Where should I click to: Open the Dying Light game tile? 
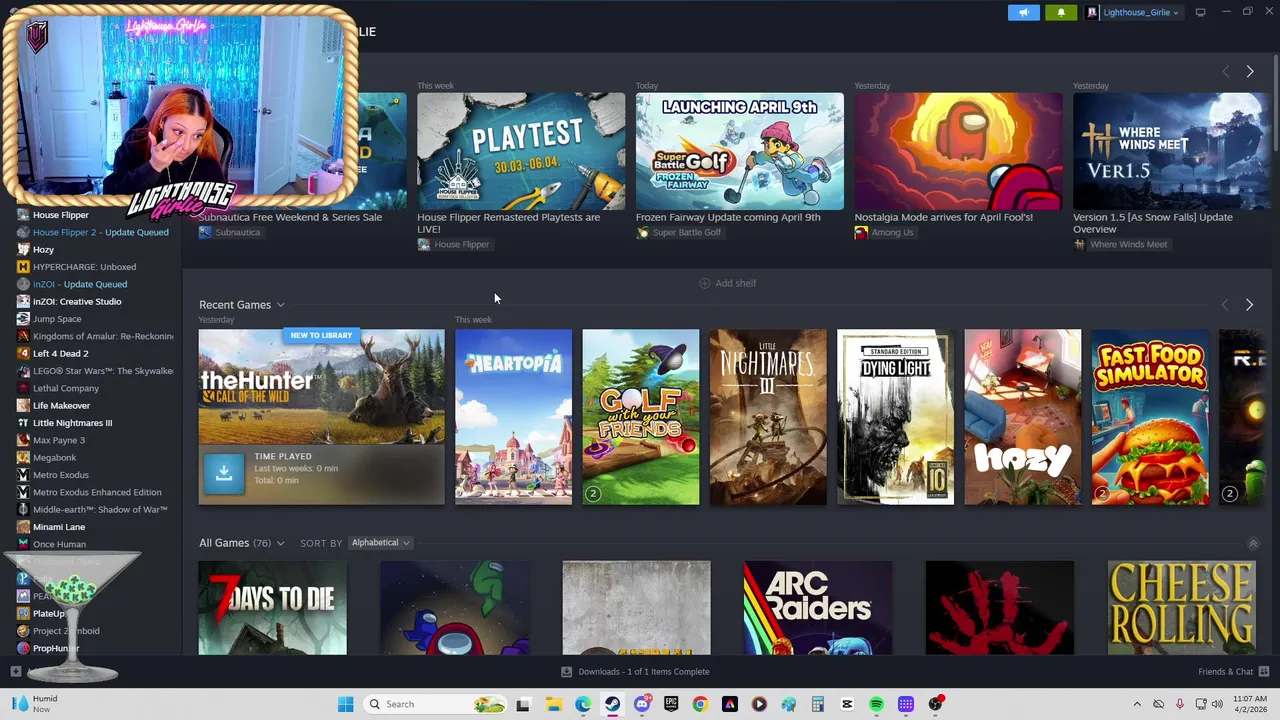pyautogui.click(x=895, y=417)
